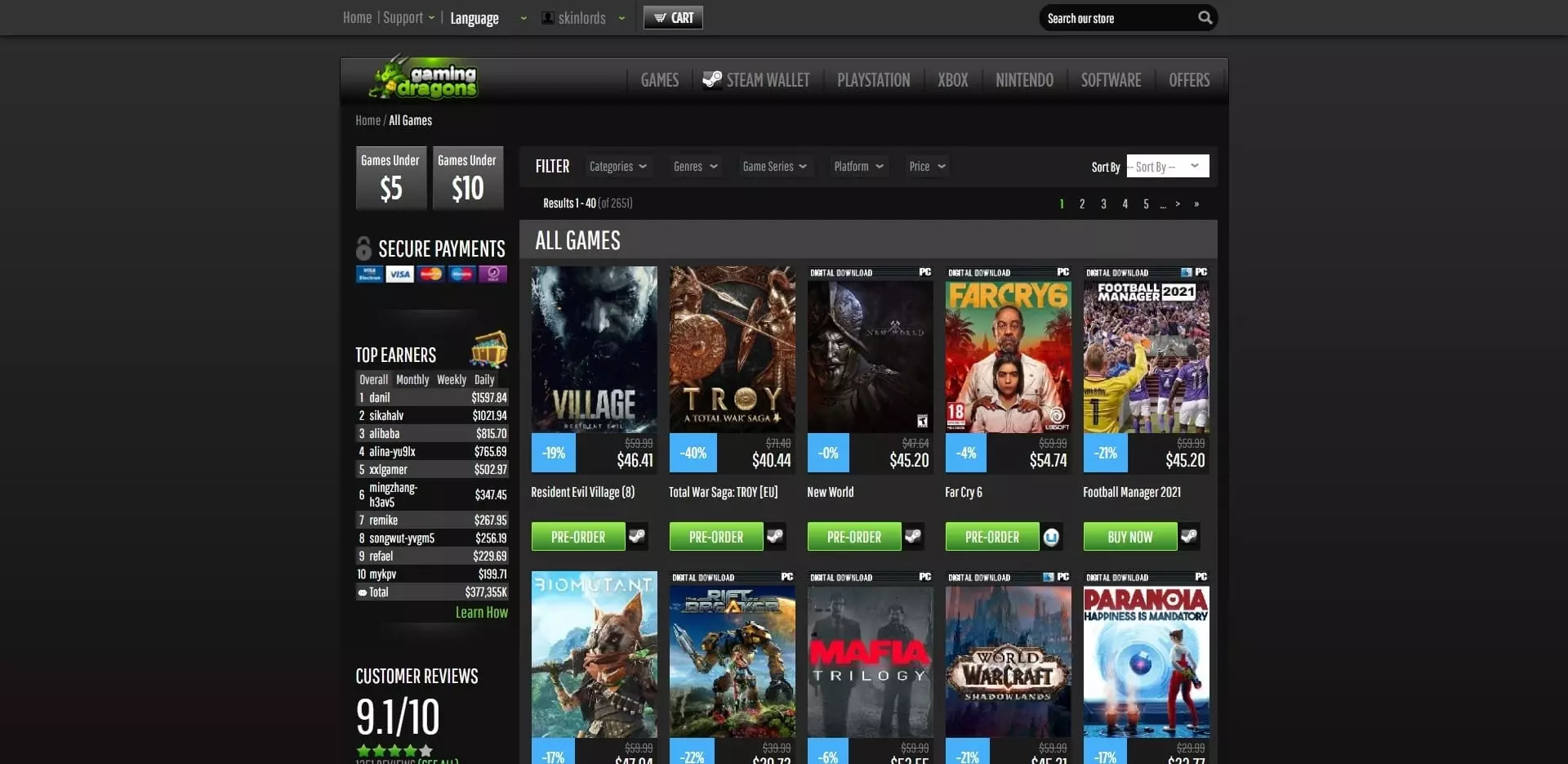Open the Far Cry 6 cover thumbnail

point(1008,349)
